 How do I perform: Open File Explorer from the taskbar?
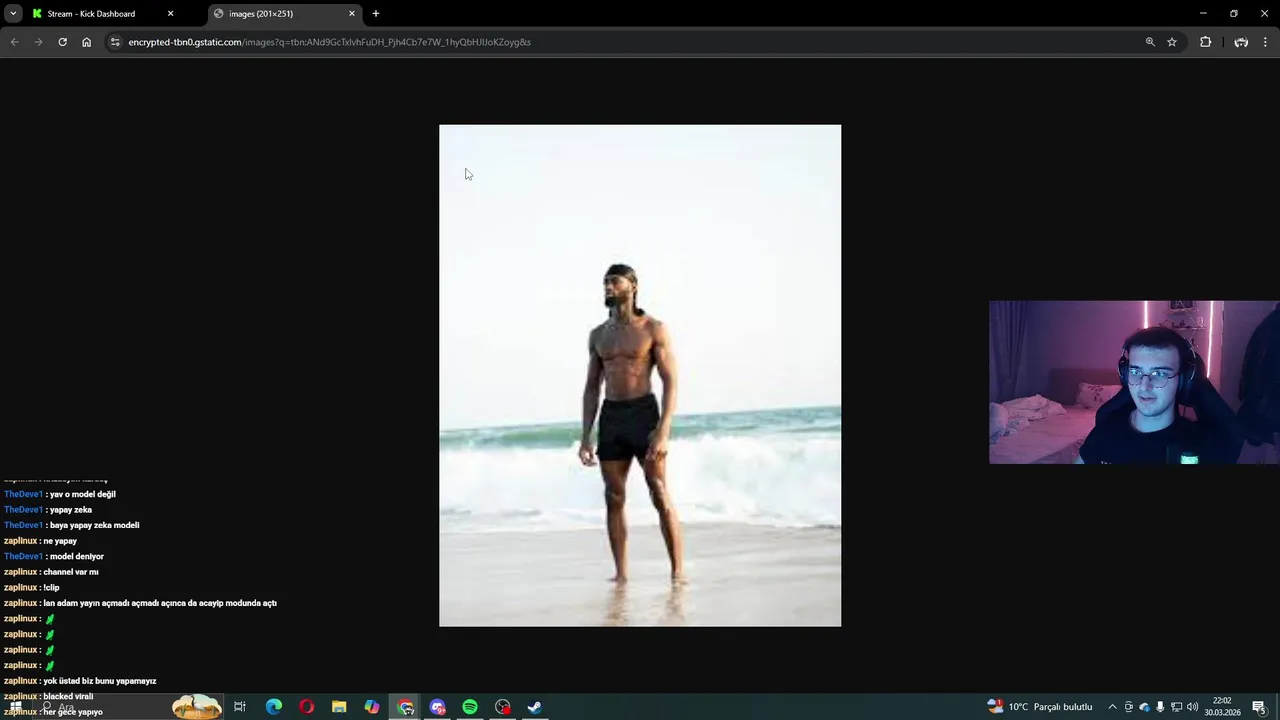pos(339,707)
